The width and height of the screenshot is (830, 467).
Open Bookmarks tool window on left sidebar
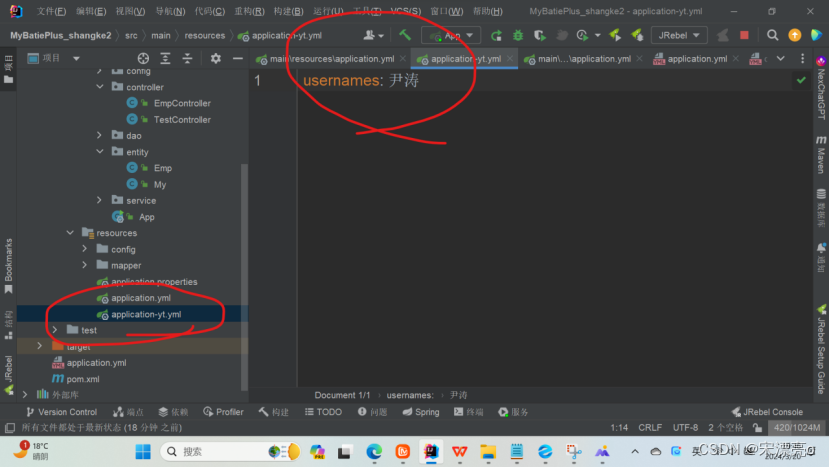pos(9,260)
